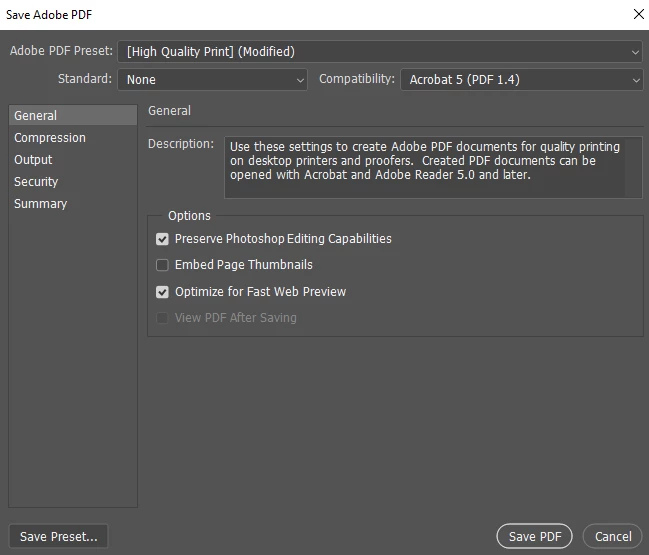Click the 'Options' group label
Viewport: 649px width, 555px height.
189,216
